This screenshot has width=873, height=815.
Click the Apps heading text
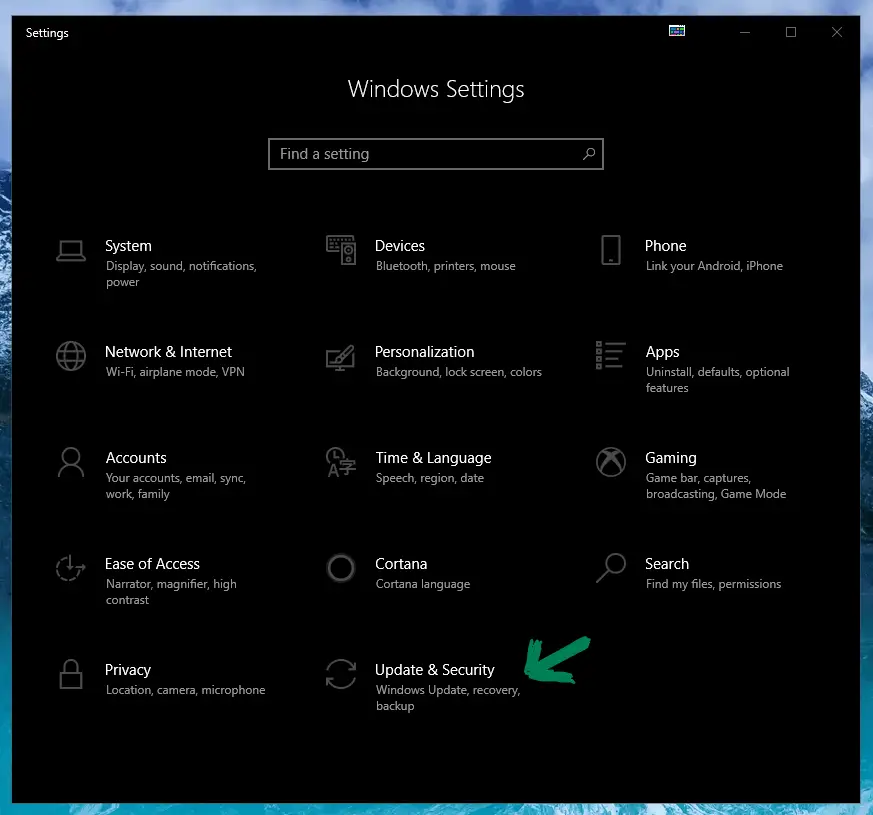tap(663, 352)
